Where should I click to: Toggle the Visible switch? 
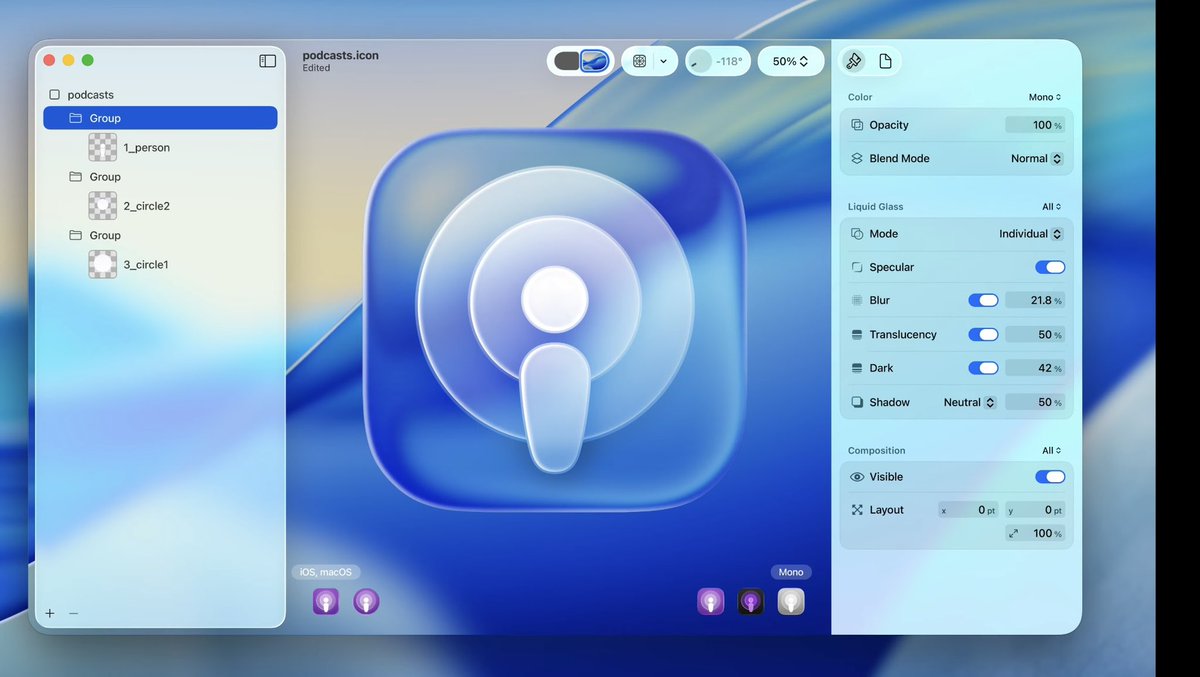click(x=1050, y=477)
